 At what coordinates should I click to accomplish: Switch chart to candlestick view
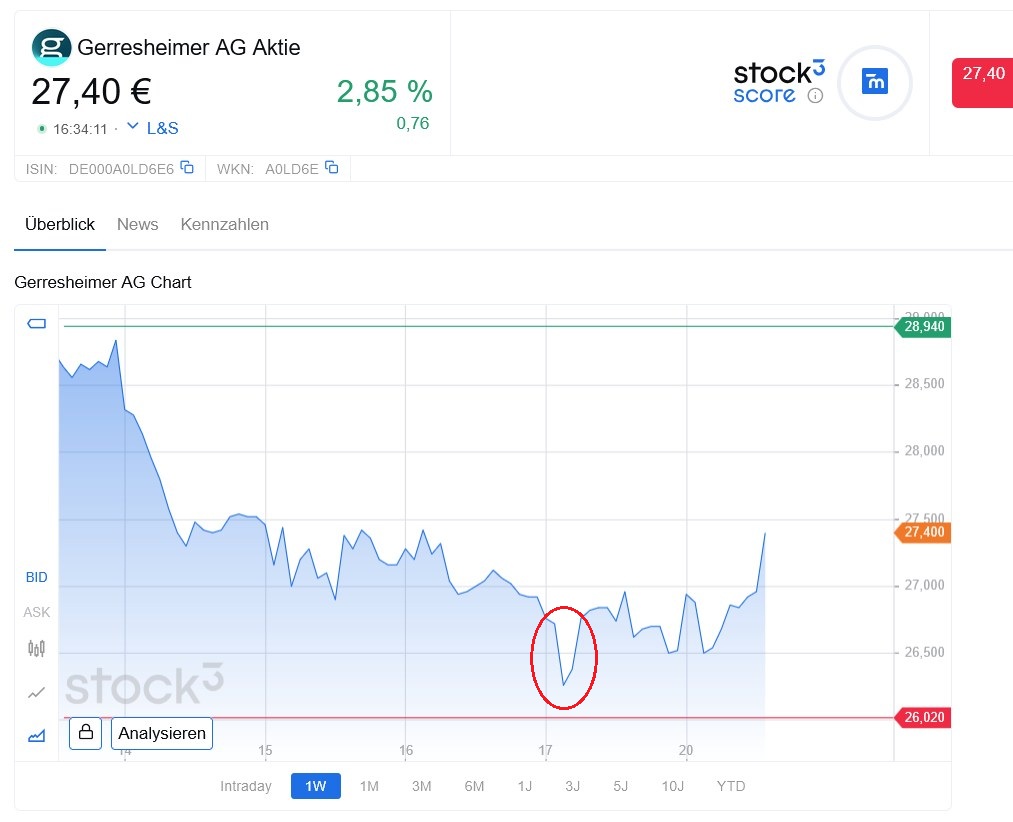click(37, 648)
